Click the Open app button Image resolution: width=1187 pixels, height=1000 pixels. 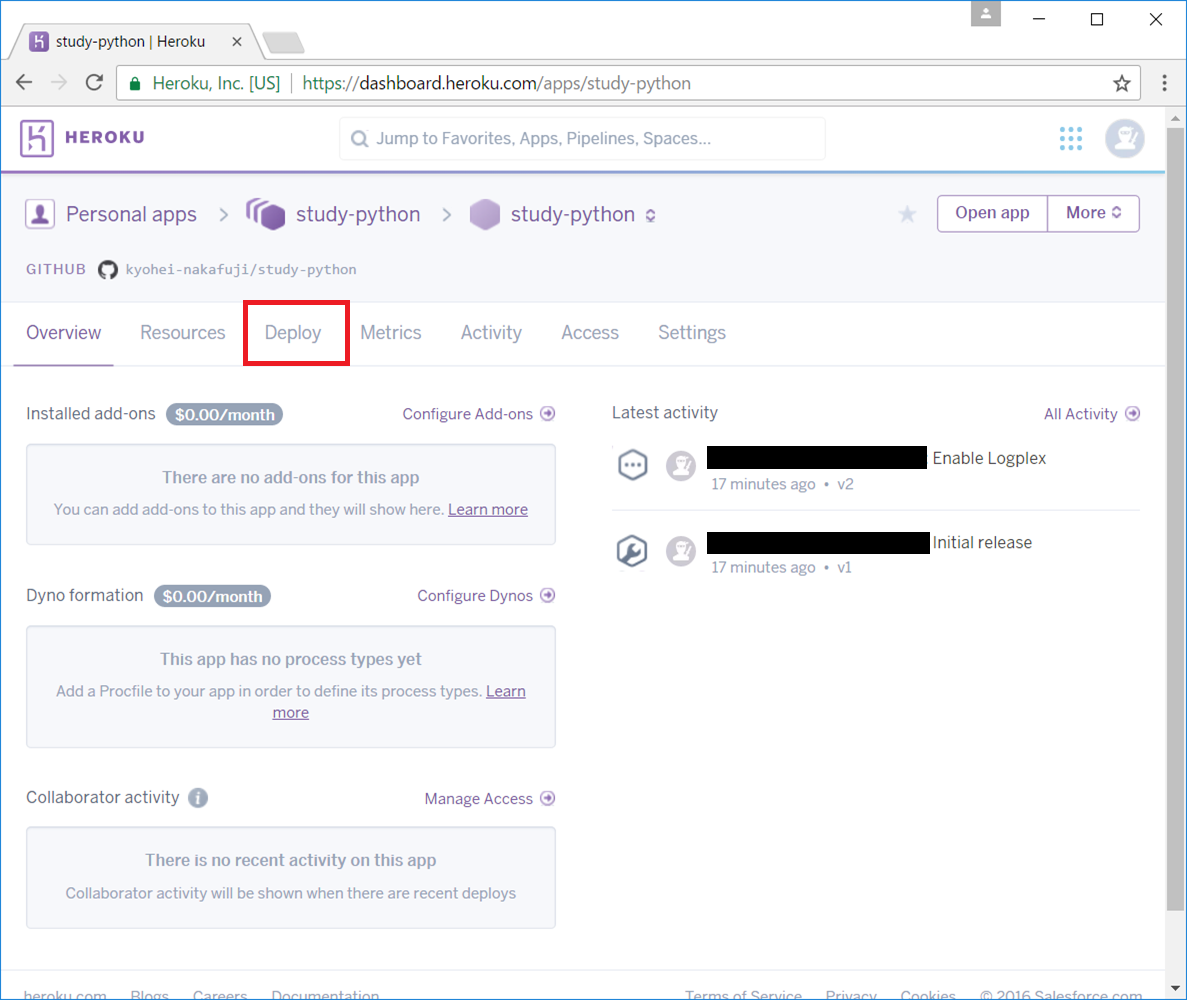pyautogui.click(x=991, y=213)
